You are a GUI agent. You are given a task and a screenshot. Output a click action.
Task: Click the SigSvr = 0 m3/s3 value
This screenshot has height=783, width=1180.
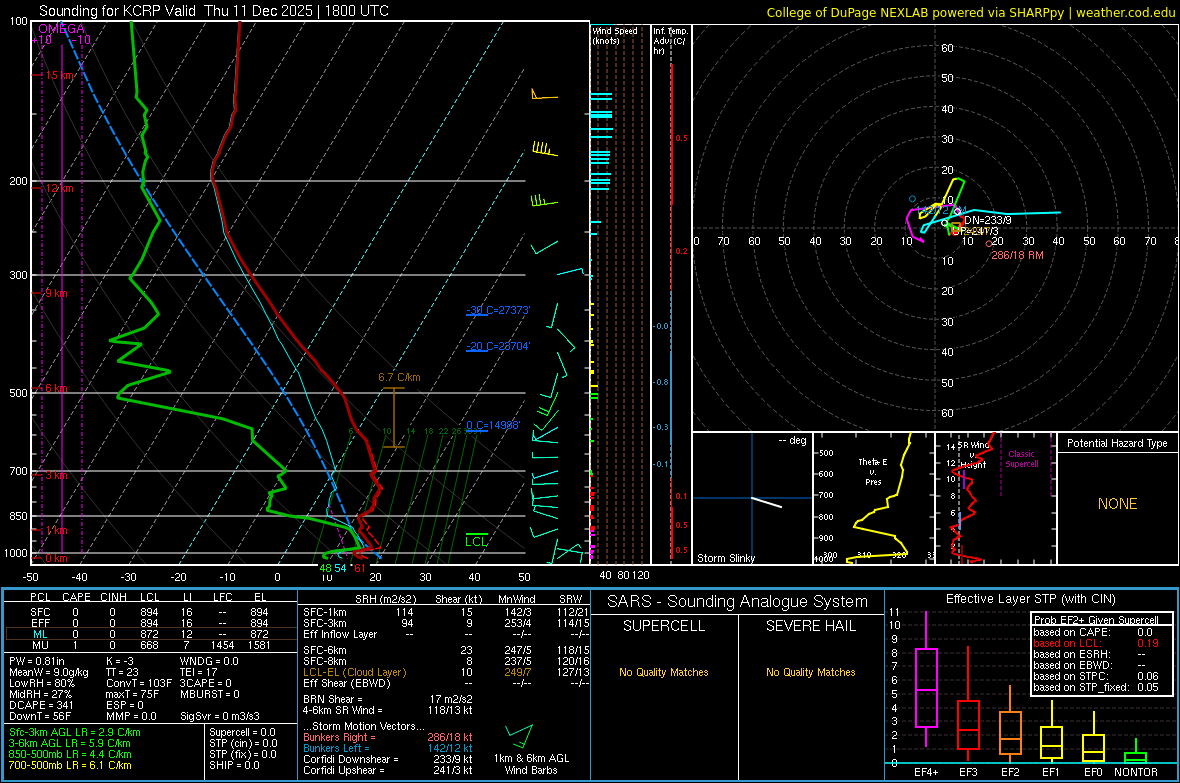pos(220,716)
